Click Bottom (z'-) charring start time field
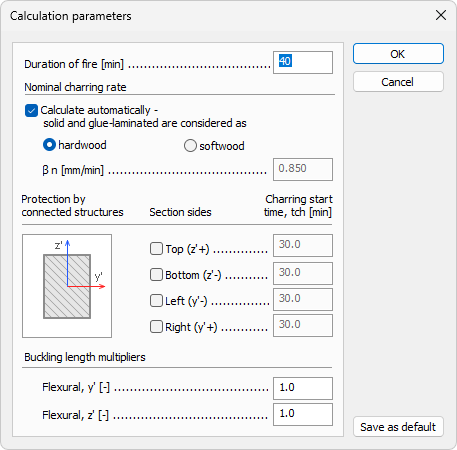The height and width of the screenshot is (450, 457). [303, 273]
